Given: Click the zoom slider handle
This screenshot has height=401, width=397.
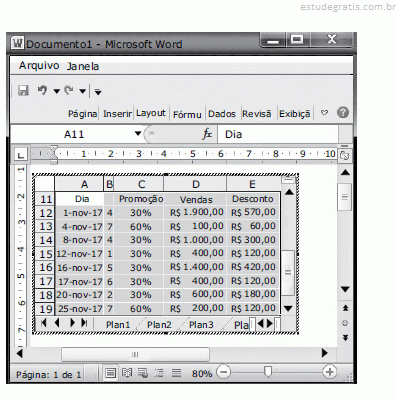Looking at the screenshot, I should [x=268, y=371].
